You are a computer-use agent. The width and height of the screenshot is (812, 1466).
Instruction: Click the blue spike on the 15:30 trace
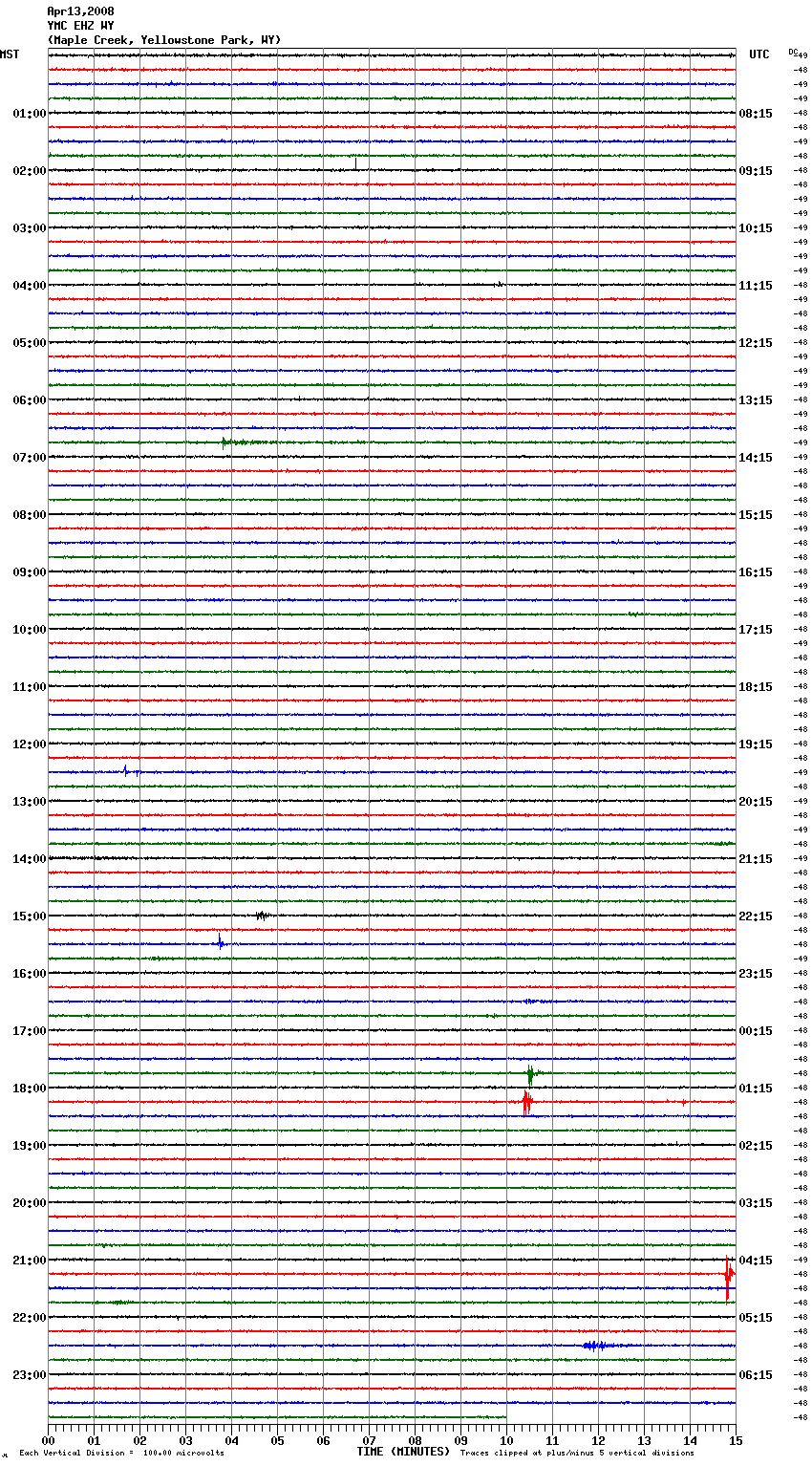tap(220, 942)
